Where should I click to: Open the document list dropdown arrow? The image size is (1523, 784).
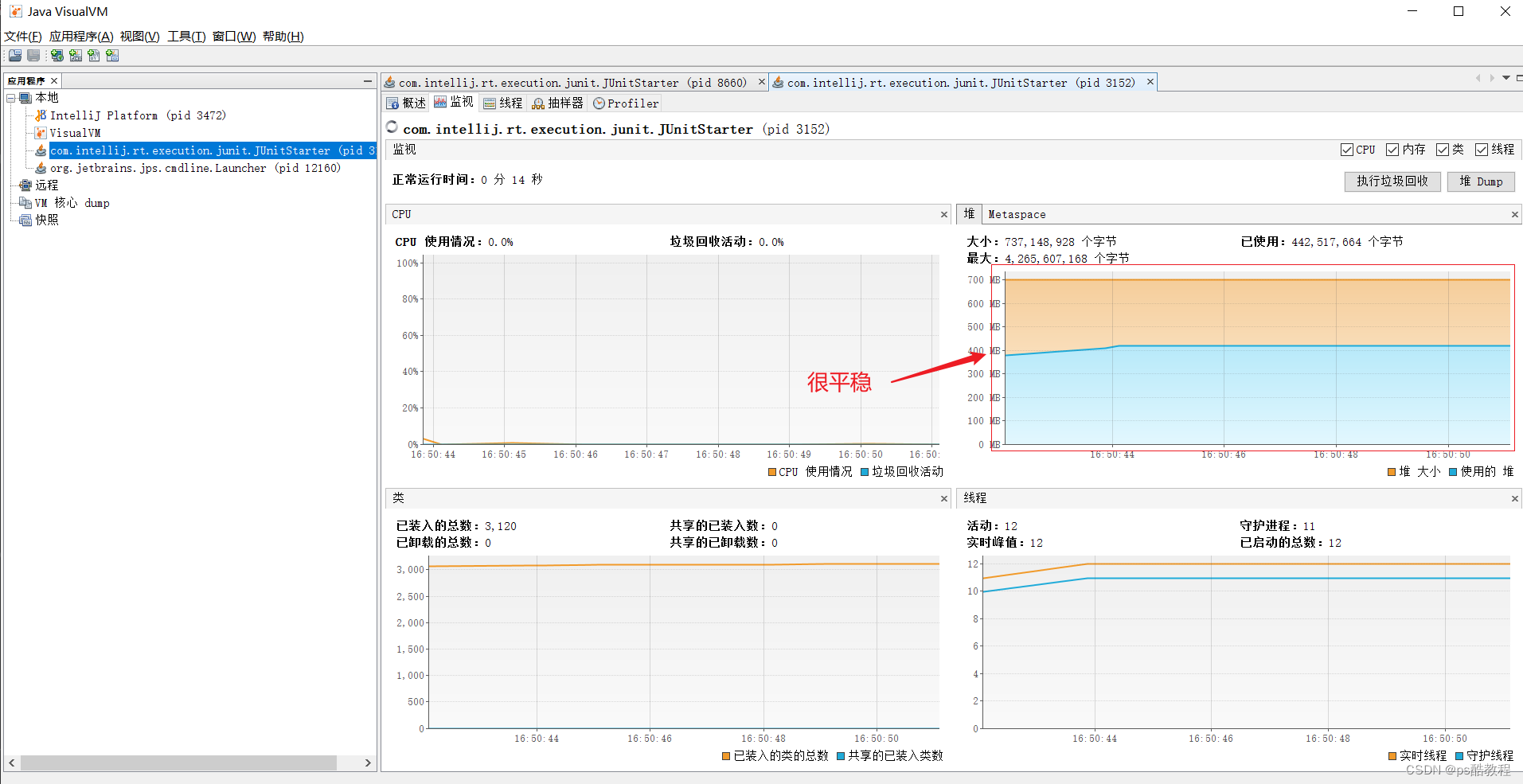click(1506, 78)
